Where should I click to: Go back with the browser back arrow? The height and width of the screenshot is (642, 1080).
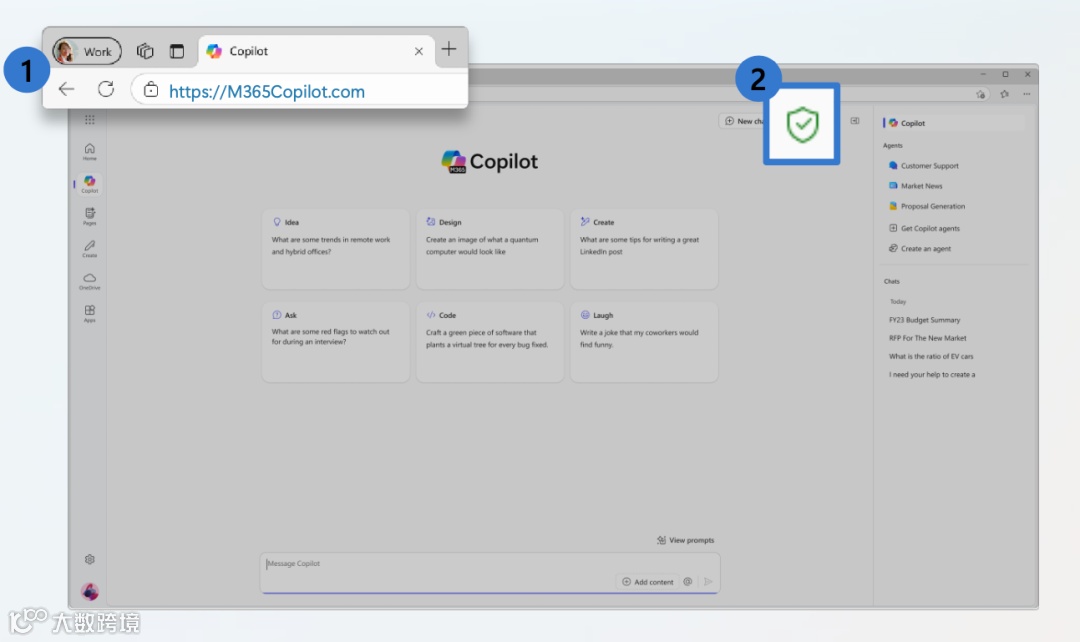coord(66,89)
